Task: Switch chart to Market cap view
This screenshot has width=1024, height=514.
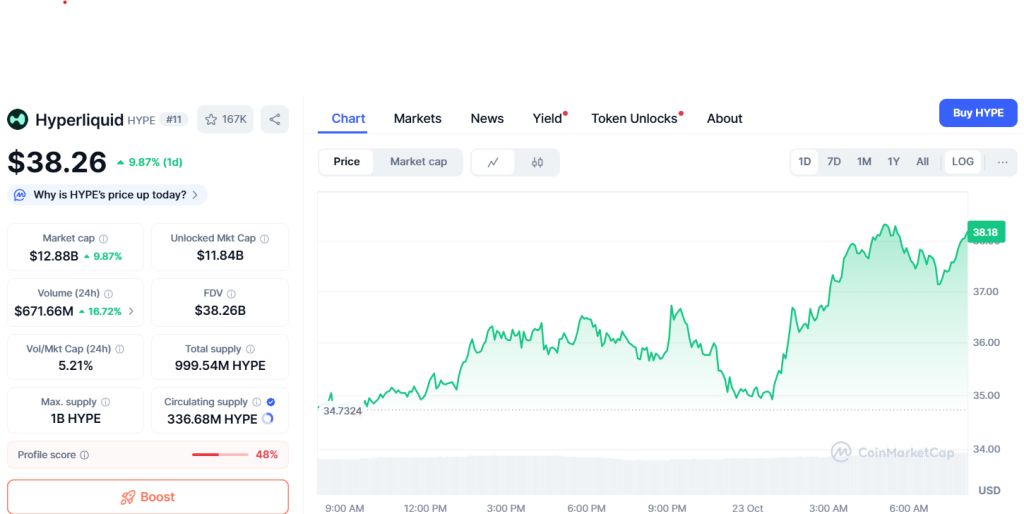Action: point(418,162)
